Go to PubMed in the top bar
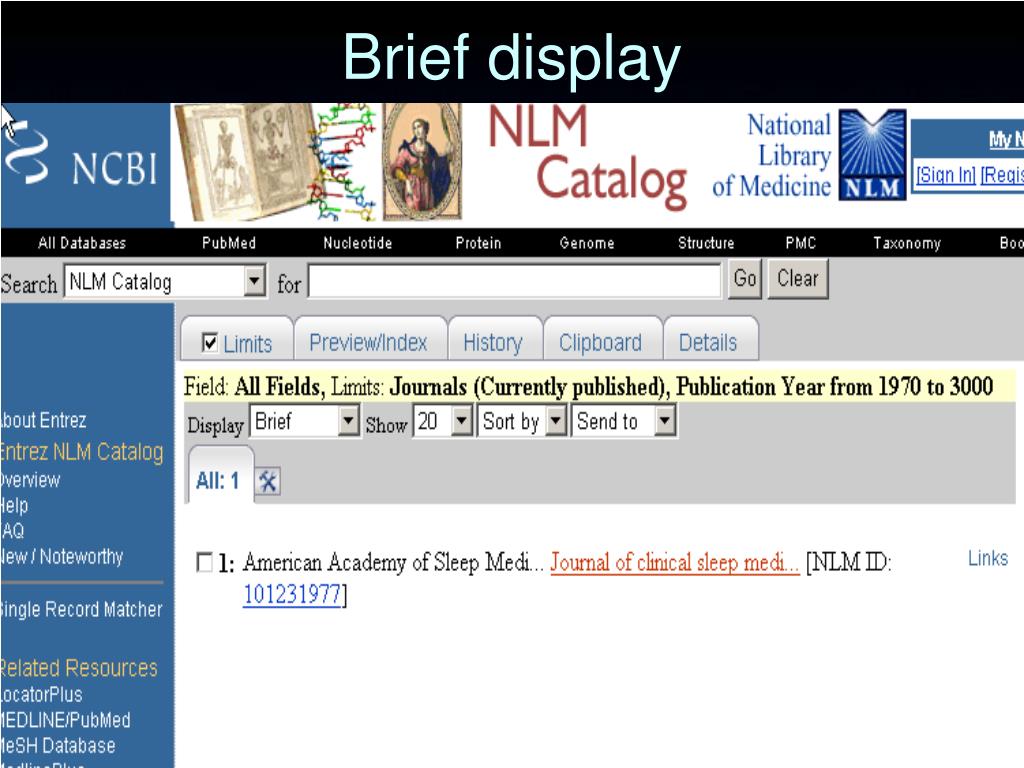 229,244
